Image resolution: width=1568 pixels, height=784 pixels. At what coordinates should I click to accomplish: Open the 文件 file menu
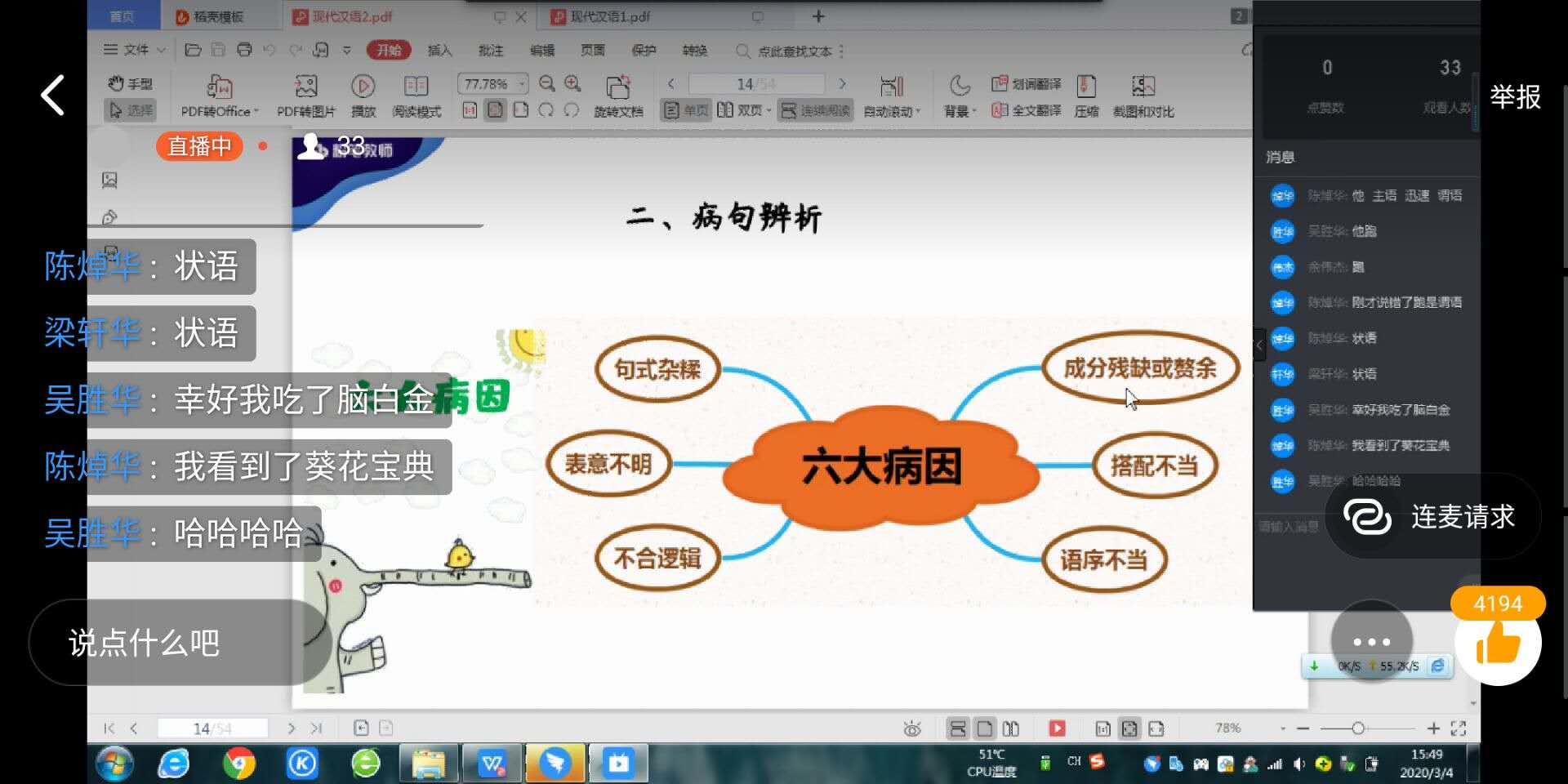[x=127, y=50]
